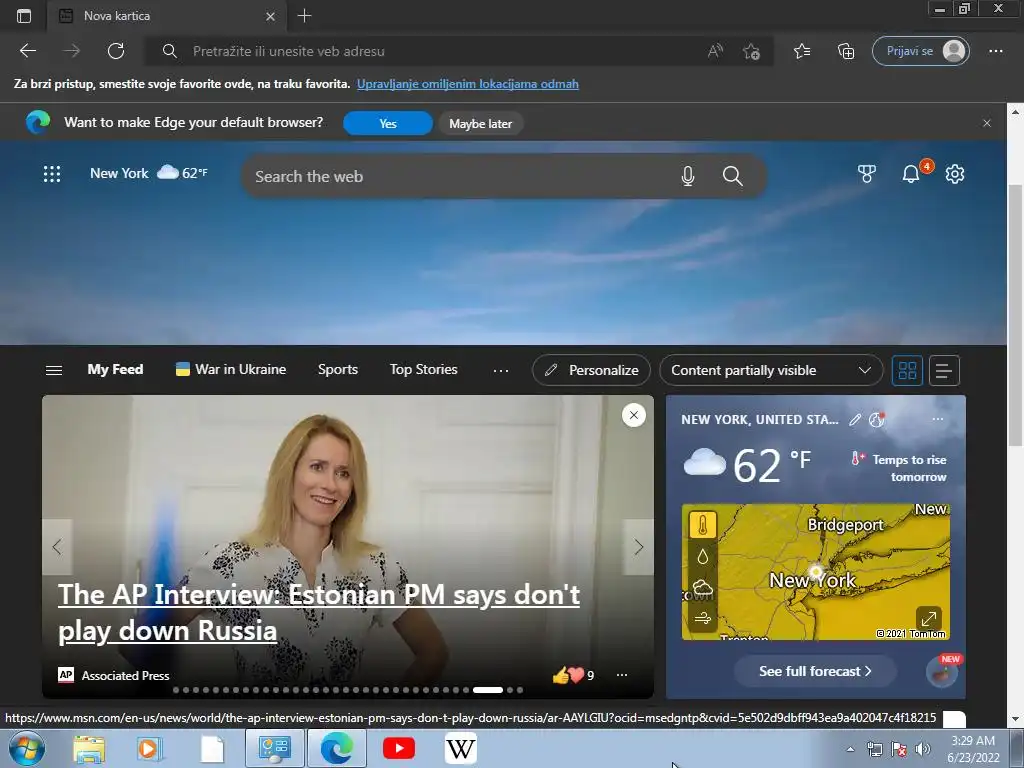Expand the weather map fullscreen

point(929,618)
